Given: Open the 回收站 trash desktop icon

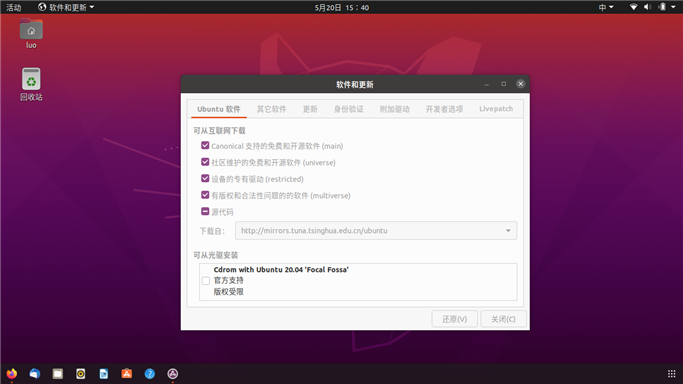Looking at the screenshot, I should (31, 84).
